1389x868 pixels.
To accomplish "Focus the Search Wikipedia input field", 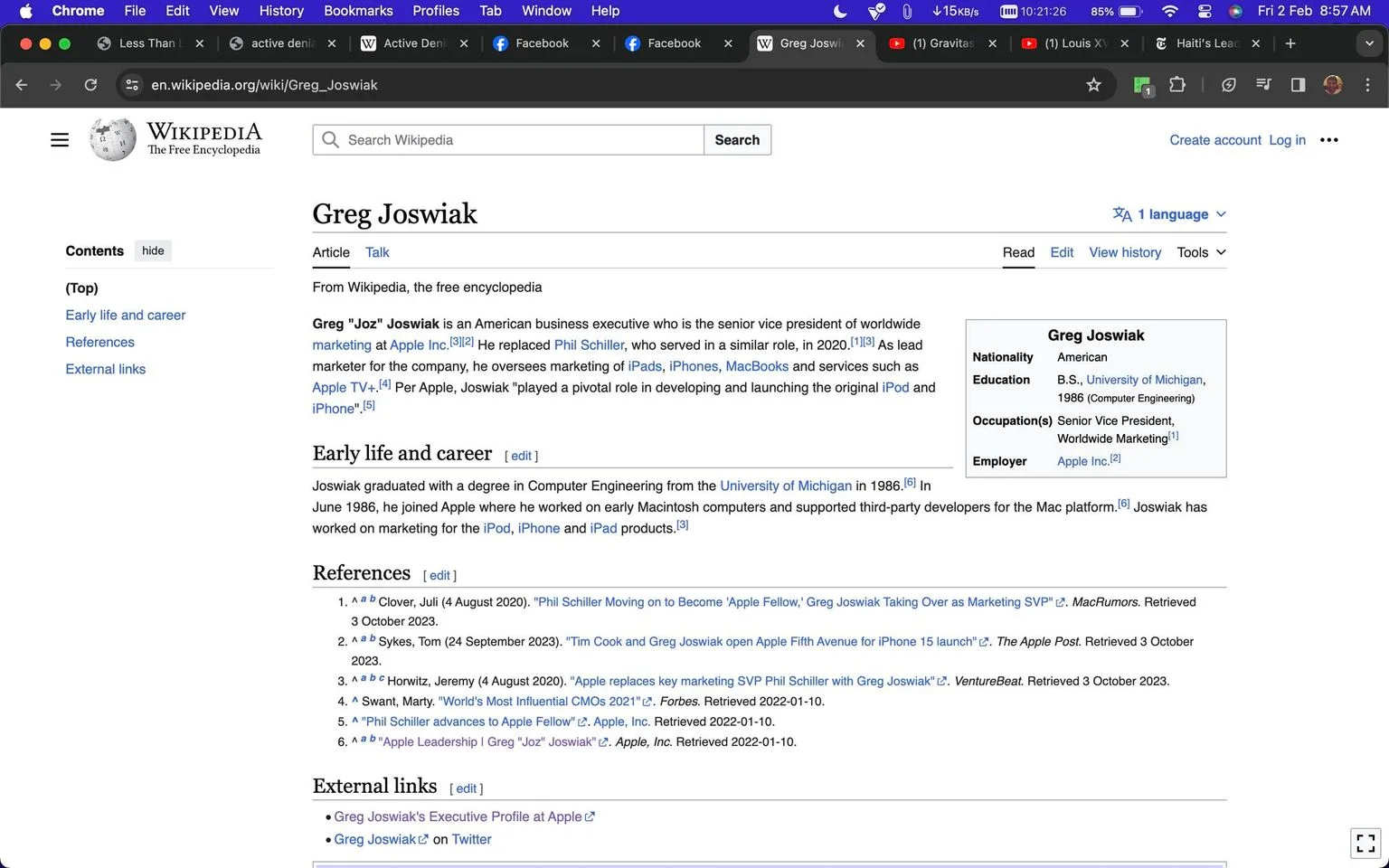I will pos(508,140).
